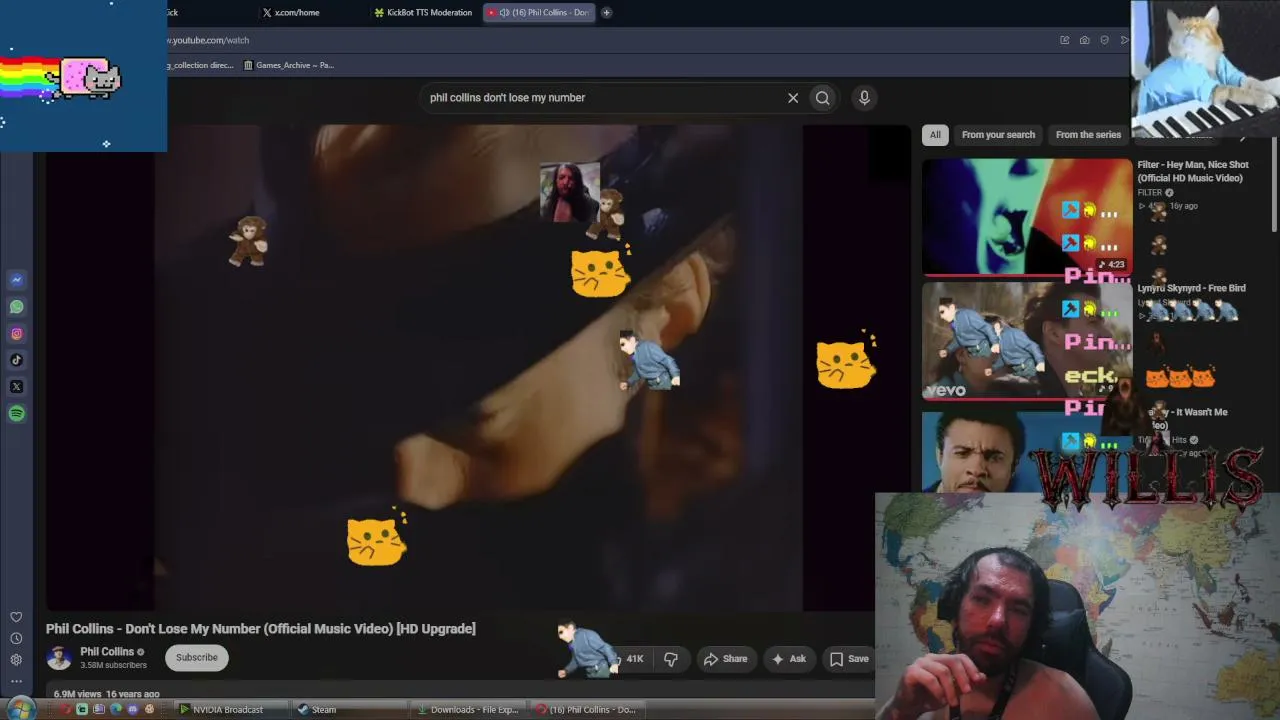Subscribe to the Phil Collins channel
Image resolution: width=1280 pixels, height=720 pixels.
[x=197, y=658]
